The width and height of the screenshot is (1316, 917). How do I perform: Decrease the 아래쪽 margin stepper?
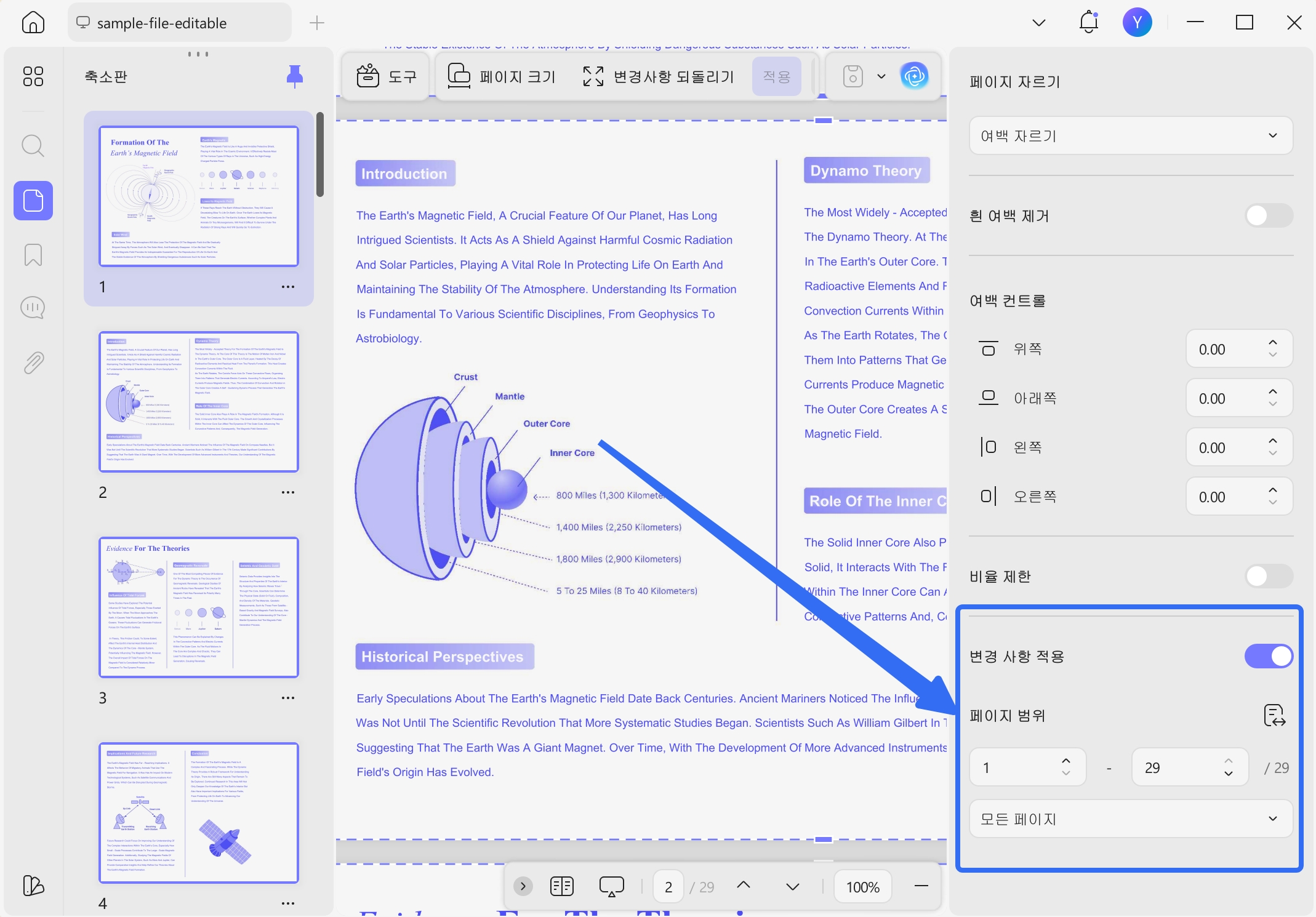coord(1273,405)
